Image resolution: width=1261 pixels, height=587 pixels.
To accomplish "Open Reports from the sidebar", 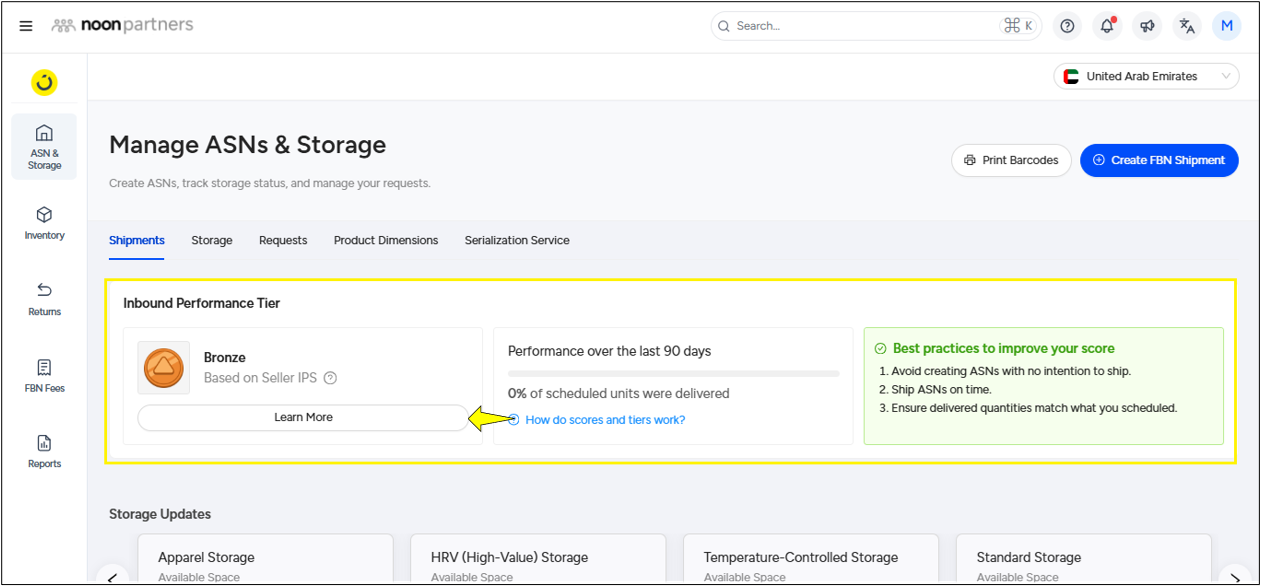I will [x=44, y=451].
